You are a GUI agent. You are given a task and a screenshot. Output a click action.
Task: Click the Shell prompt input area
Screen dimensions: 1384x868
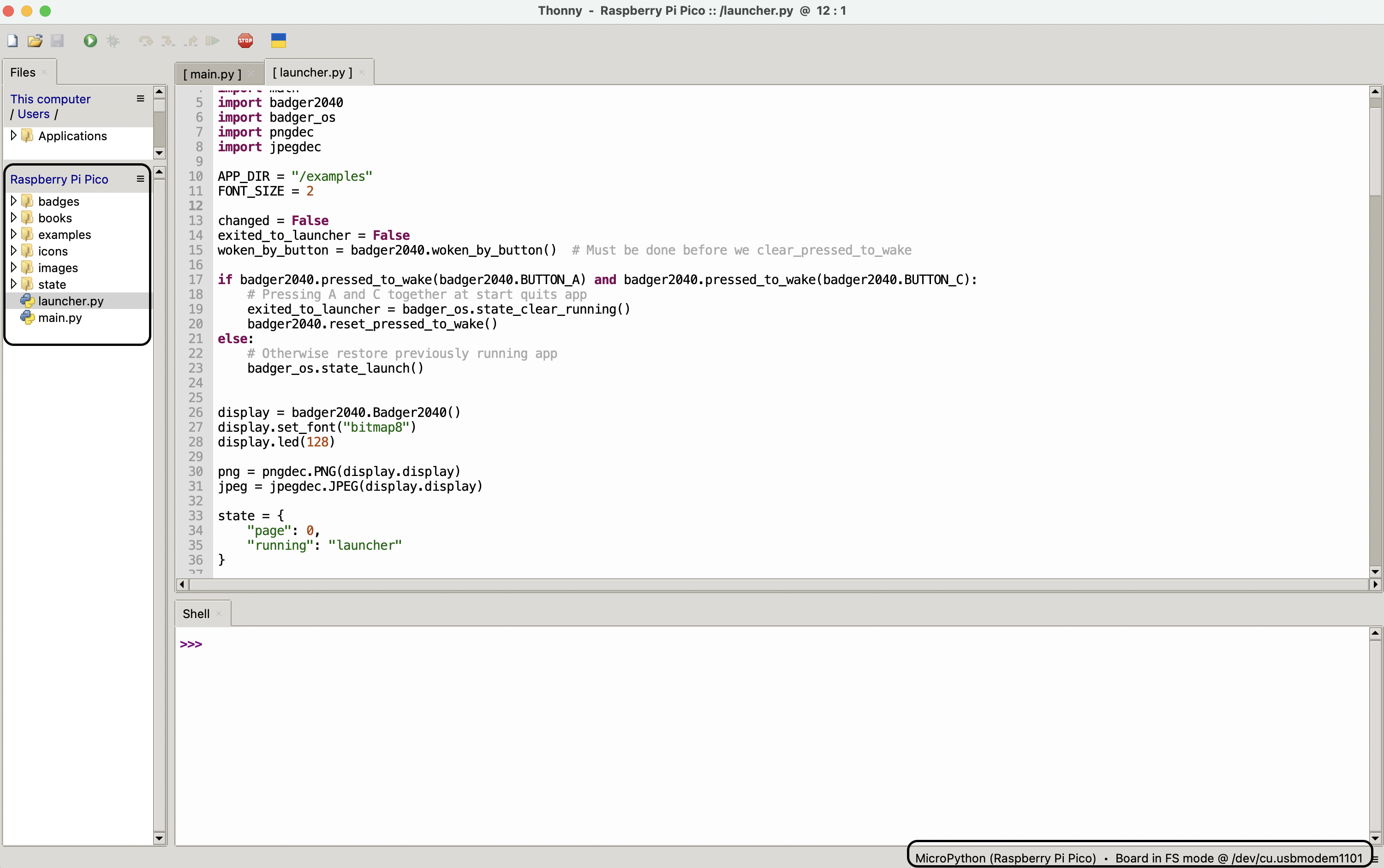[x=772, y=644]
